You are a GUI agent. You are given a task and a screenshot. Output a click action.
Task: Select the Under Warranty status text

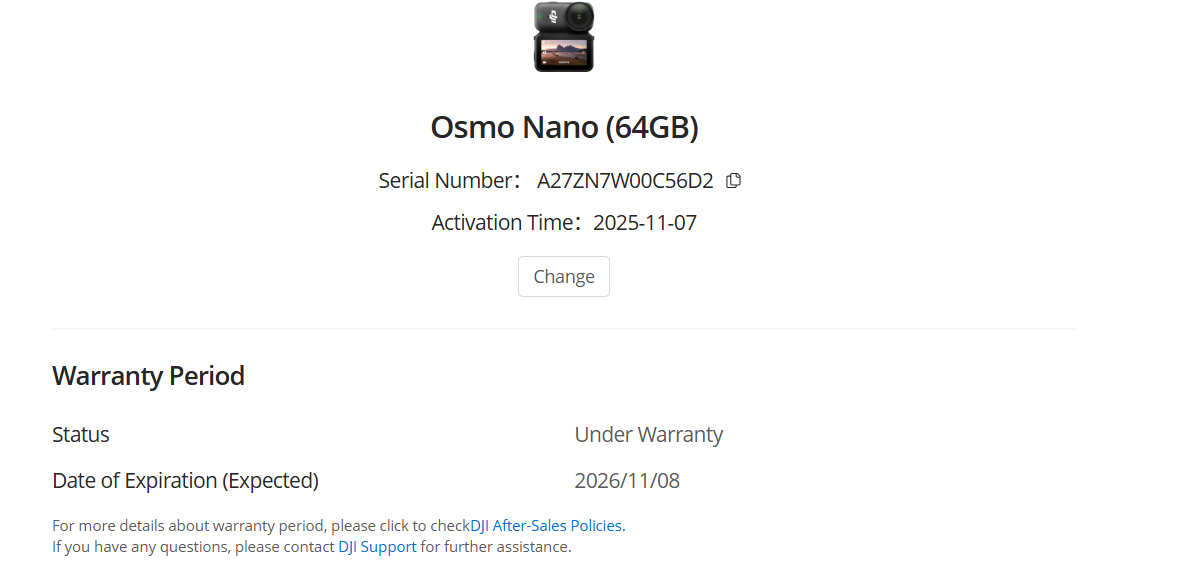tap(648, 434)
